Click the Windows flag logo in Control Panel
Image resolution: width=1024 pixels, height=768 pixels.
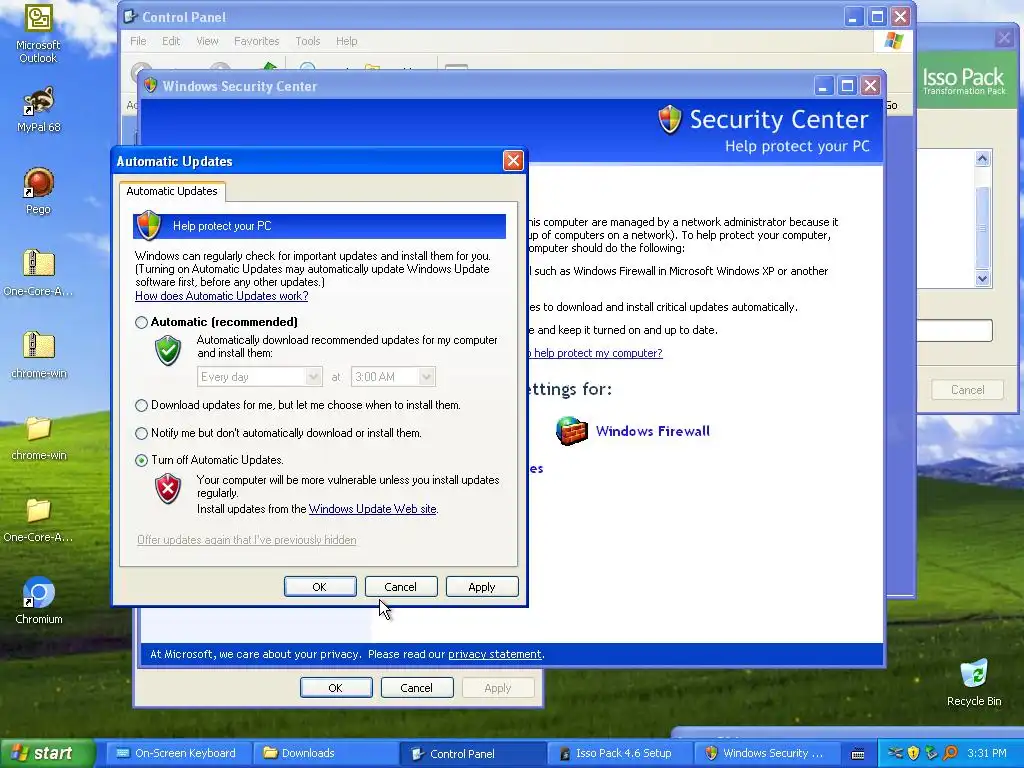click(x=893, y=40)
